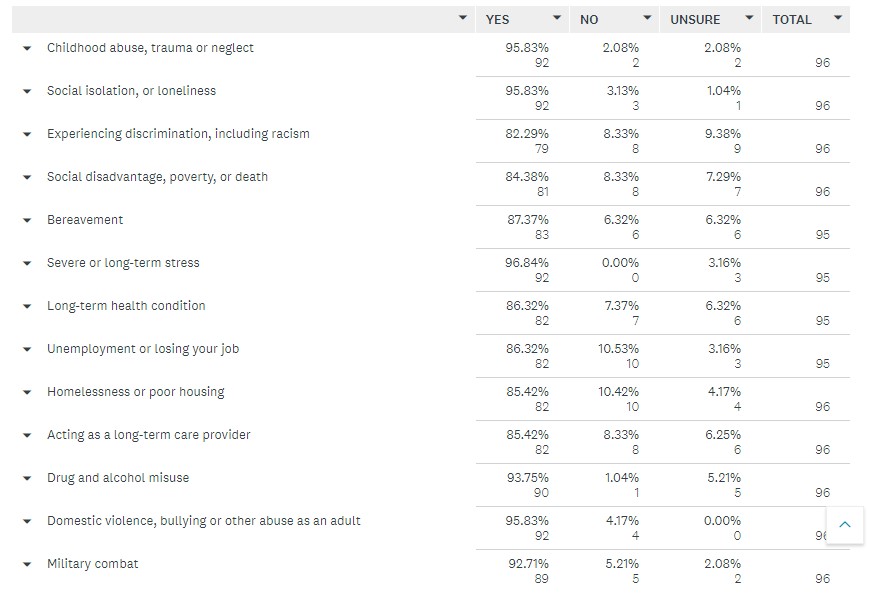The image size is (870, 594).
Task: Expand the Social disadvantage, poverty row arrow
Action: coord(26,177)
